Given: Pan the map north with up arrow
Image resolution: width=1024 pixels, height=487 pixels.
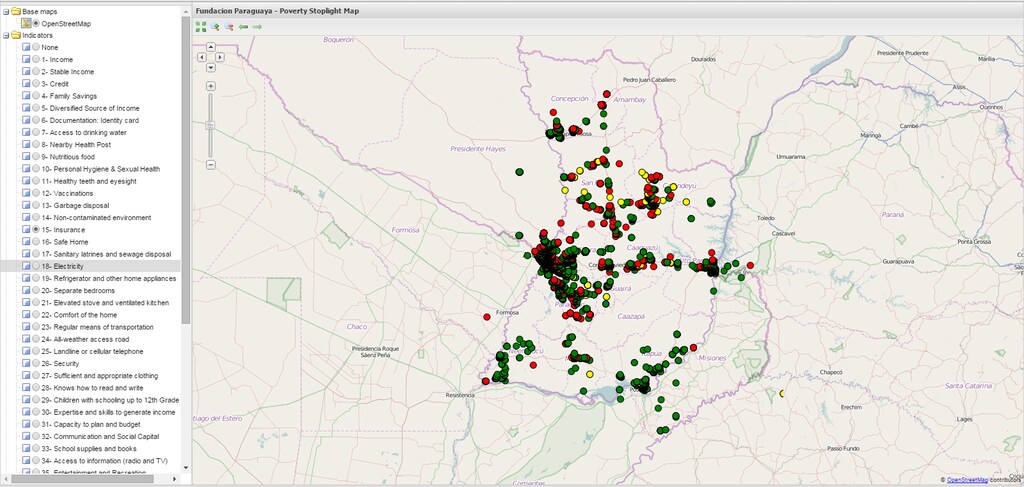Looking at the screenshot, I should point(211,46).
